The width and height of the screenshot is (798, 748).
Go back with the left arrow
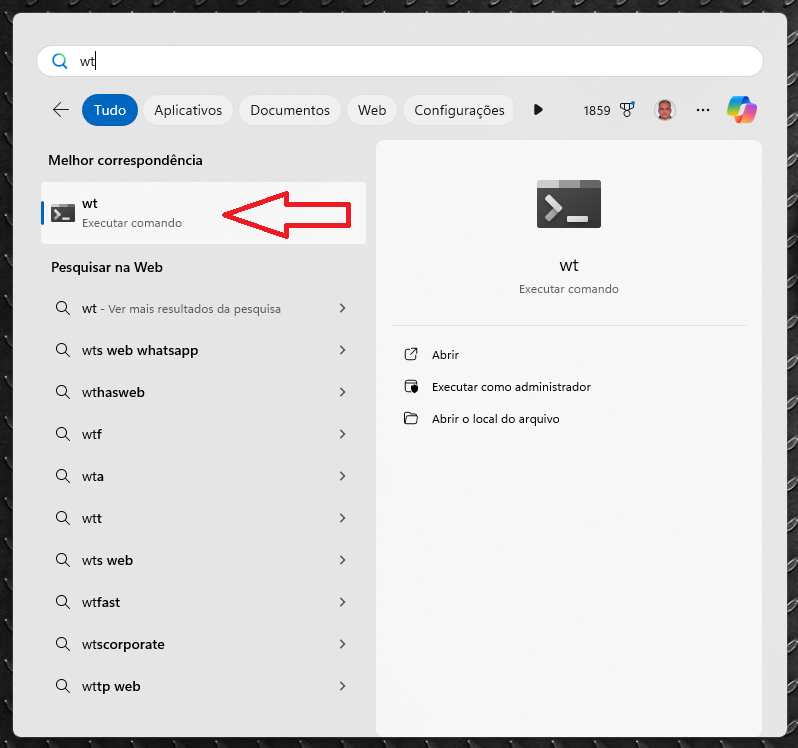[x=61, y=109]
